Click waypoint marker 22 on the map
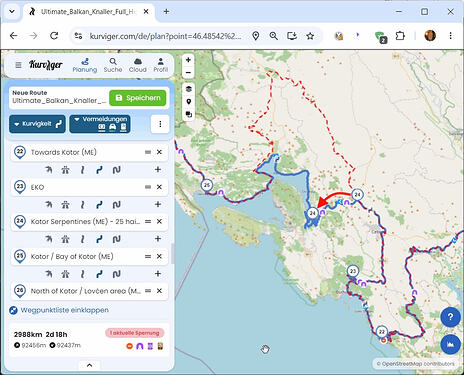Viewport: 464px width, 375px height. [x=382, y=332]
